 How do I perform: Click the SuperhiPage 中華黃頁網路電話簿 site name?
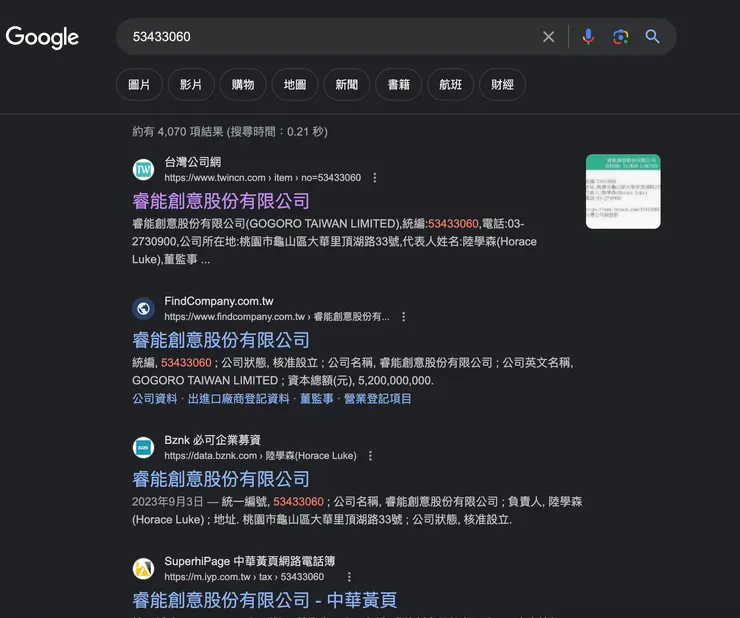[250, 561]
